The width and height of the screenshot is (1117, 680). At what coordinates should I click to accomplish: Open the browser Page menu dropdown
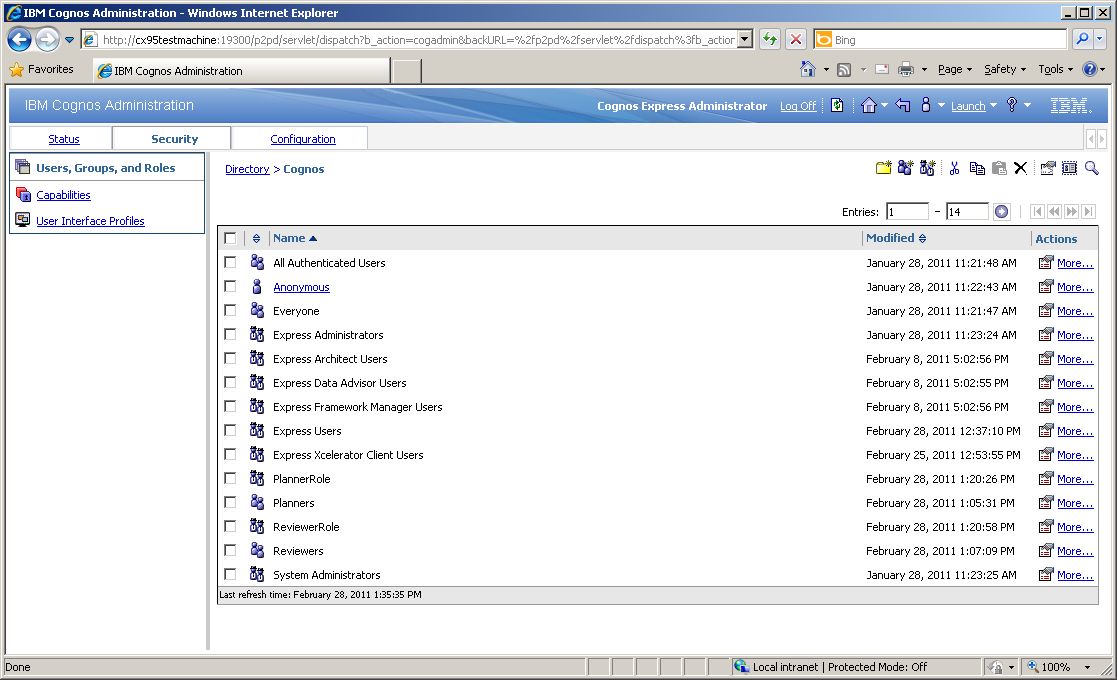pyautogui.click(x=955, y=69)
